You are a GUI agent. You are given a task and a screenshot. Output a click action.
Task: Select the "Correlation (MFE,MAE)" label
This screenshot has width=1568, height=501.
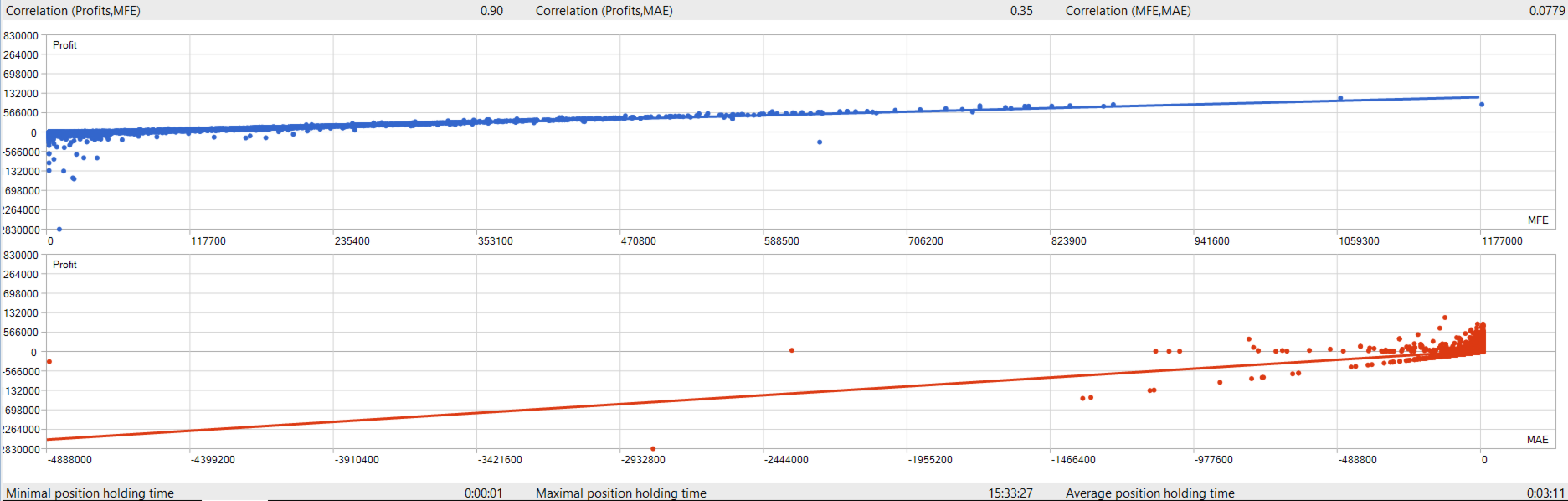pyautogui.click(x=1128, y=11)
